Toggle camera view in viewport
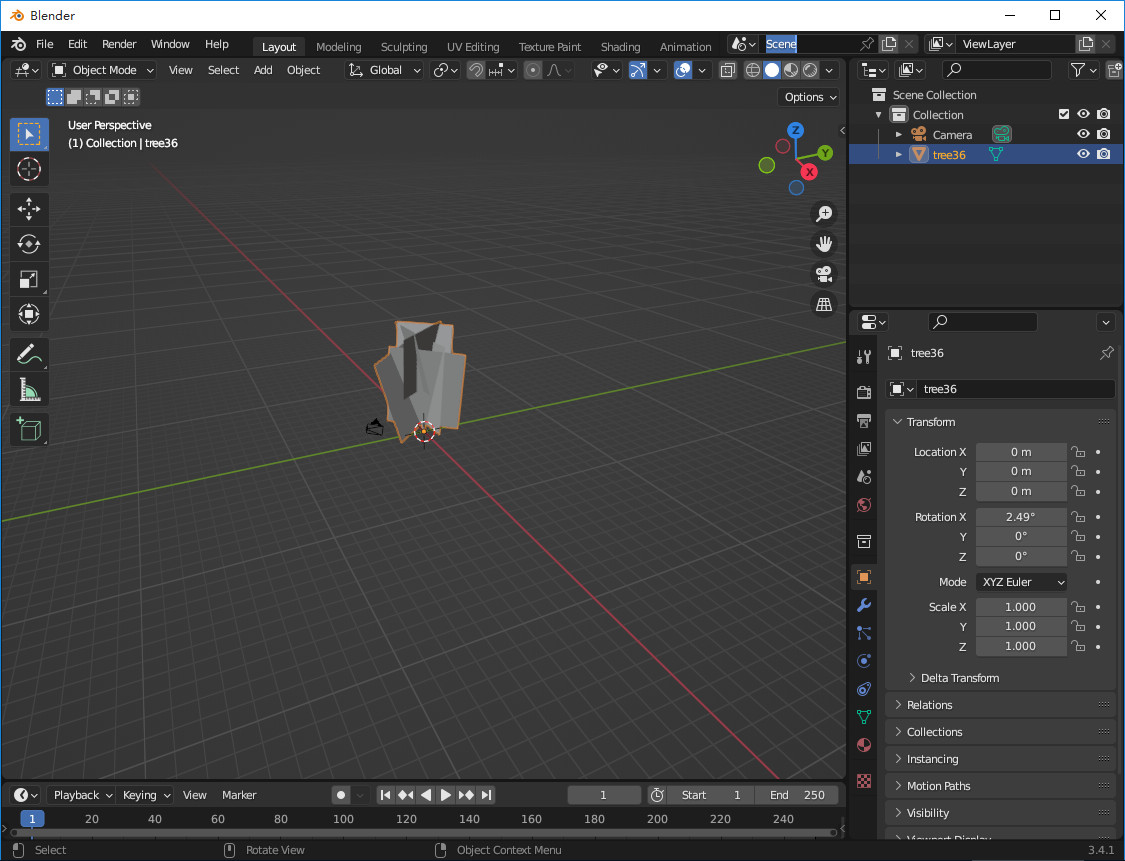The image size is (1125, 861). 824,274
